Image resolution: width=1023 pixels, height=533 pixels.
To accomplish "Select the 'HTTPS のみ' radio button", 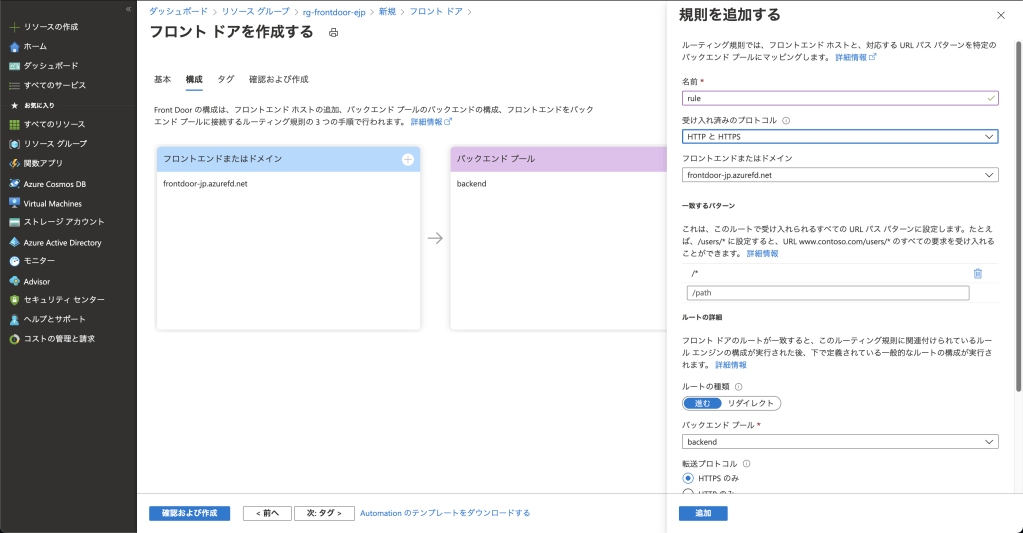I will click(x=687, y=478).
